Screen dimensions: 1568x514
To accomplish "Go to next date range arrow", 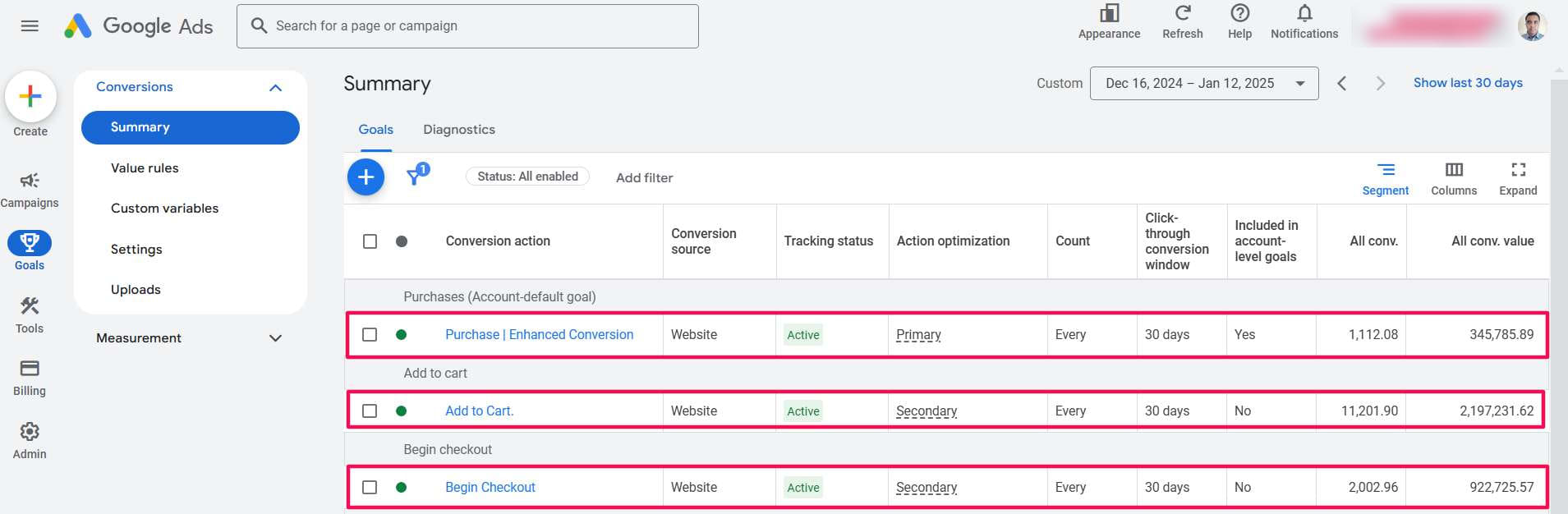I will click(x=1380, y=83).
